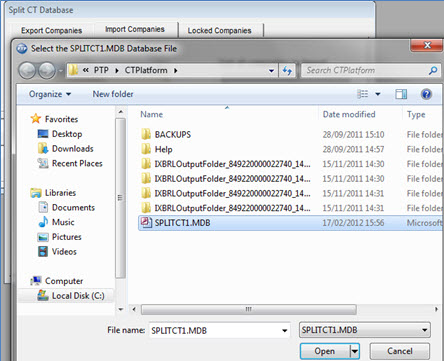
Task: Expand the recent pages dropdown arrow
Action: (x=61, y=71)
